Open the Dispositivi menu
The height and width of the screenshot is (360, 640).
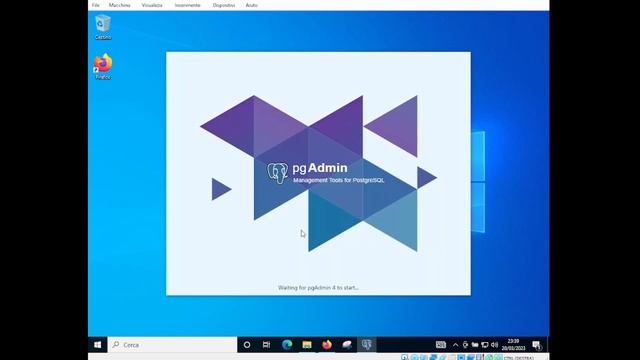(x=224, y=5)
